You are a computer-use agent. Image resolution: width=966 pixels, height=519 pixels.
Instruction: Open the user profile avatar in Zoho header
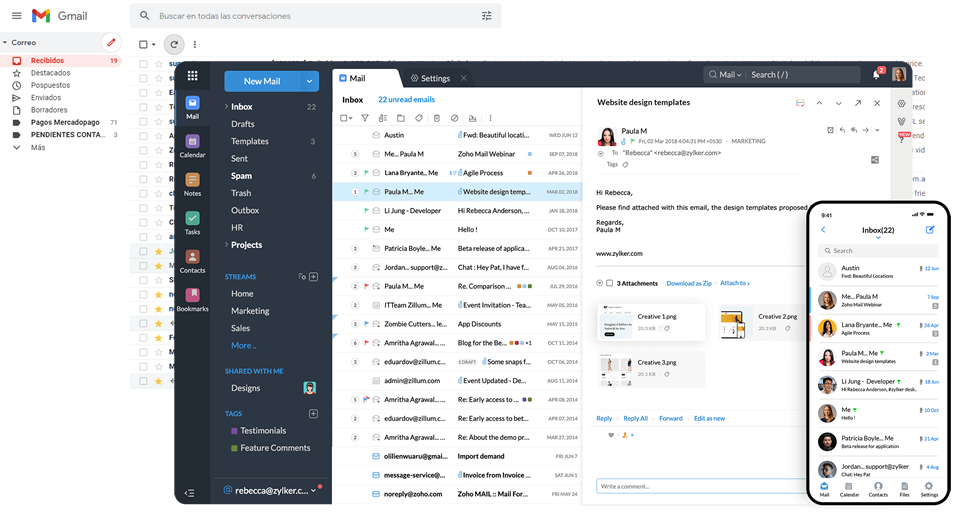click(899, 75)
